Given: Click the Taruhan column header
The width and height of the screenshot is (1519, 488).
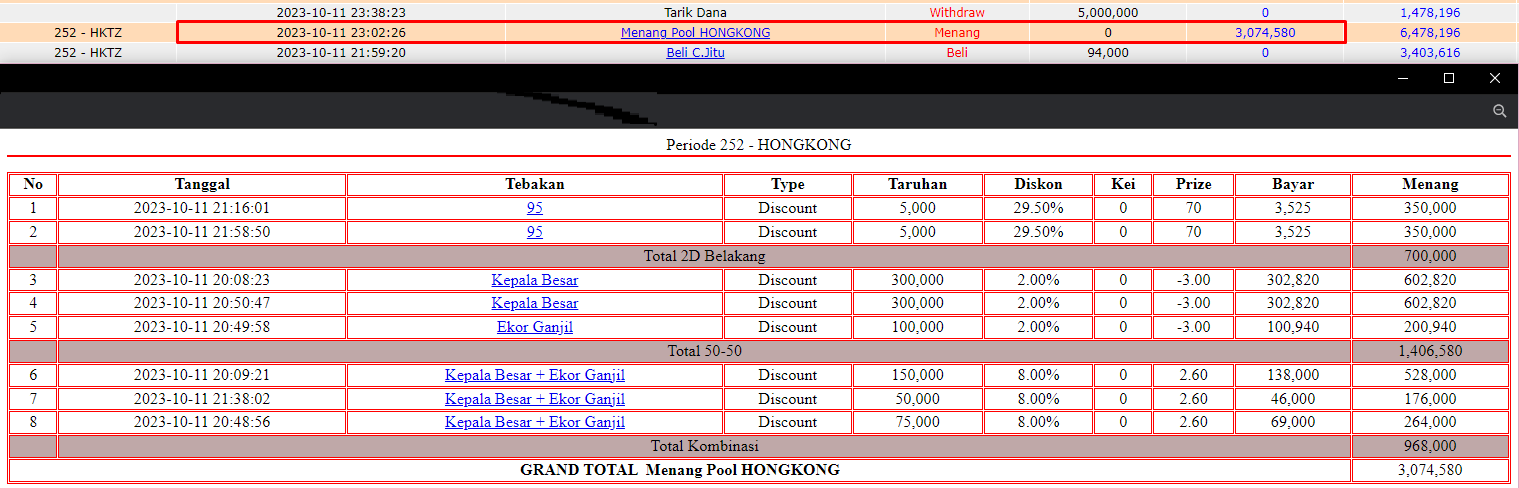Looking at the screenshot, I should pyautogui.click(x=918, y=184).
